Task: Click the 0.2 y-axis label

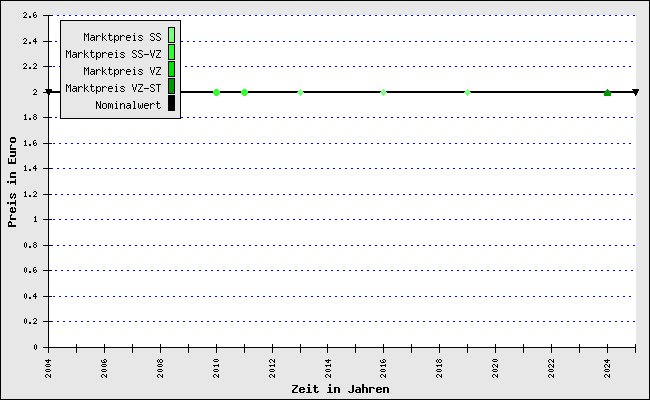Action: pyautogui.click(x=30, y=321)
